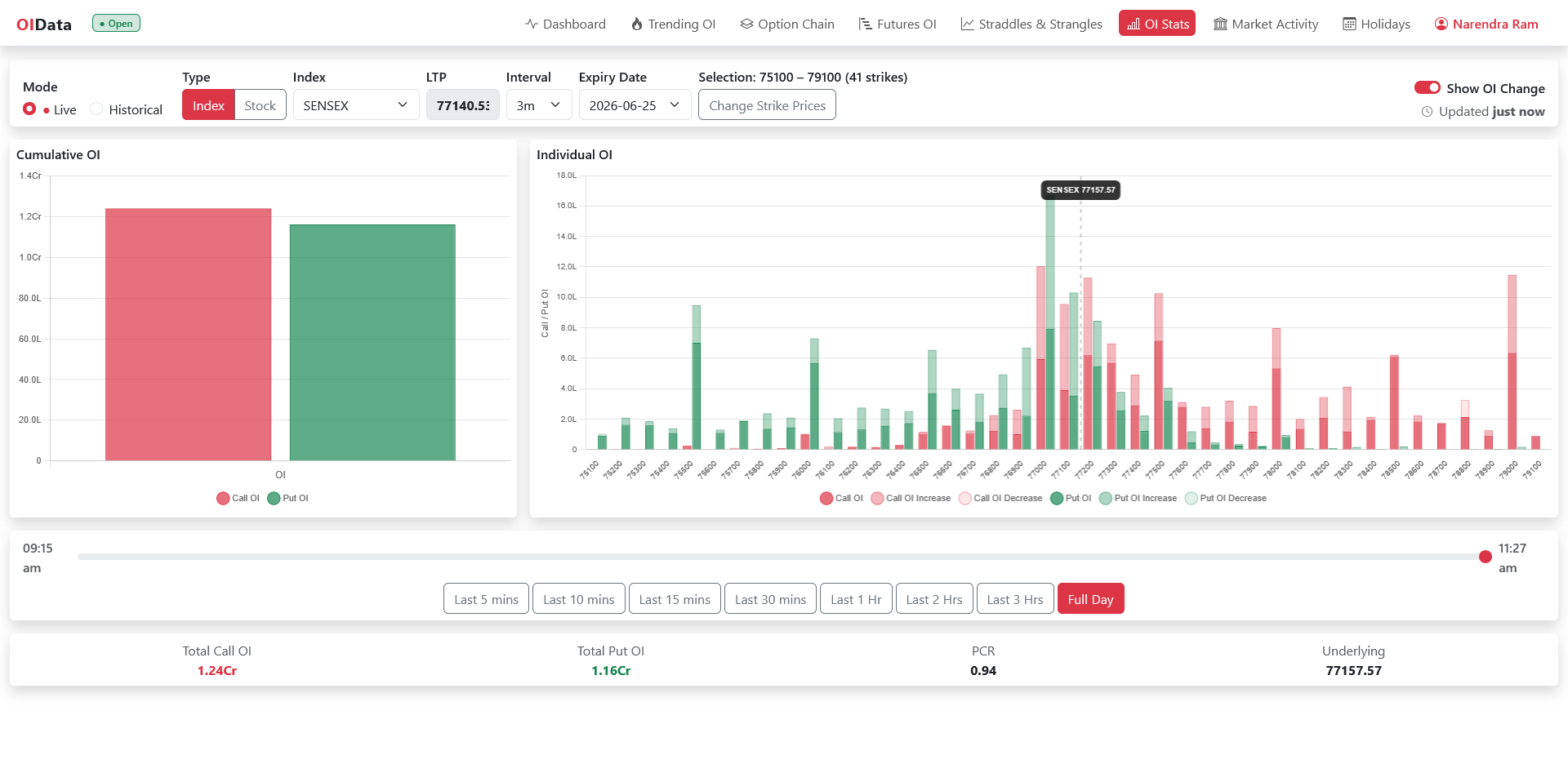The height and width of the screenshot is (773, 1568).
Task: Select Last 5 mins range
Action: (x=486, y=599)
